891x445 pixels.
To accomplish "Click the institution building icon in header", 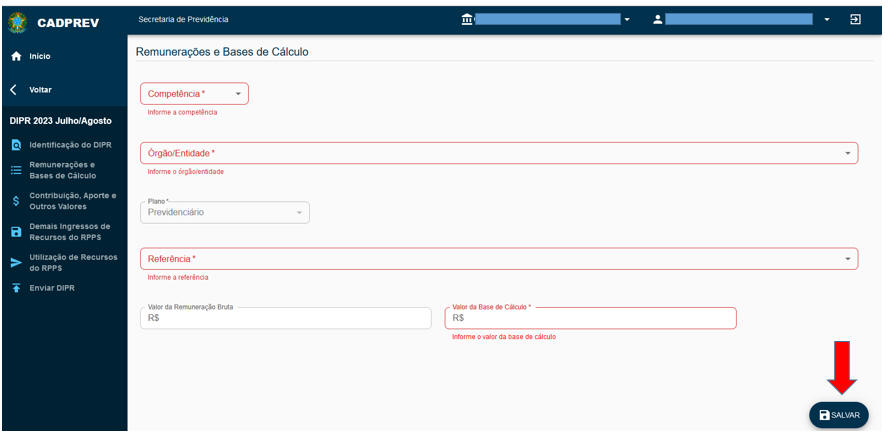I will 466,19.
